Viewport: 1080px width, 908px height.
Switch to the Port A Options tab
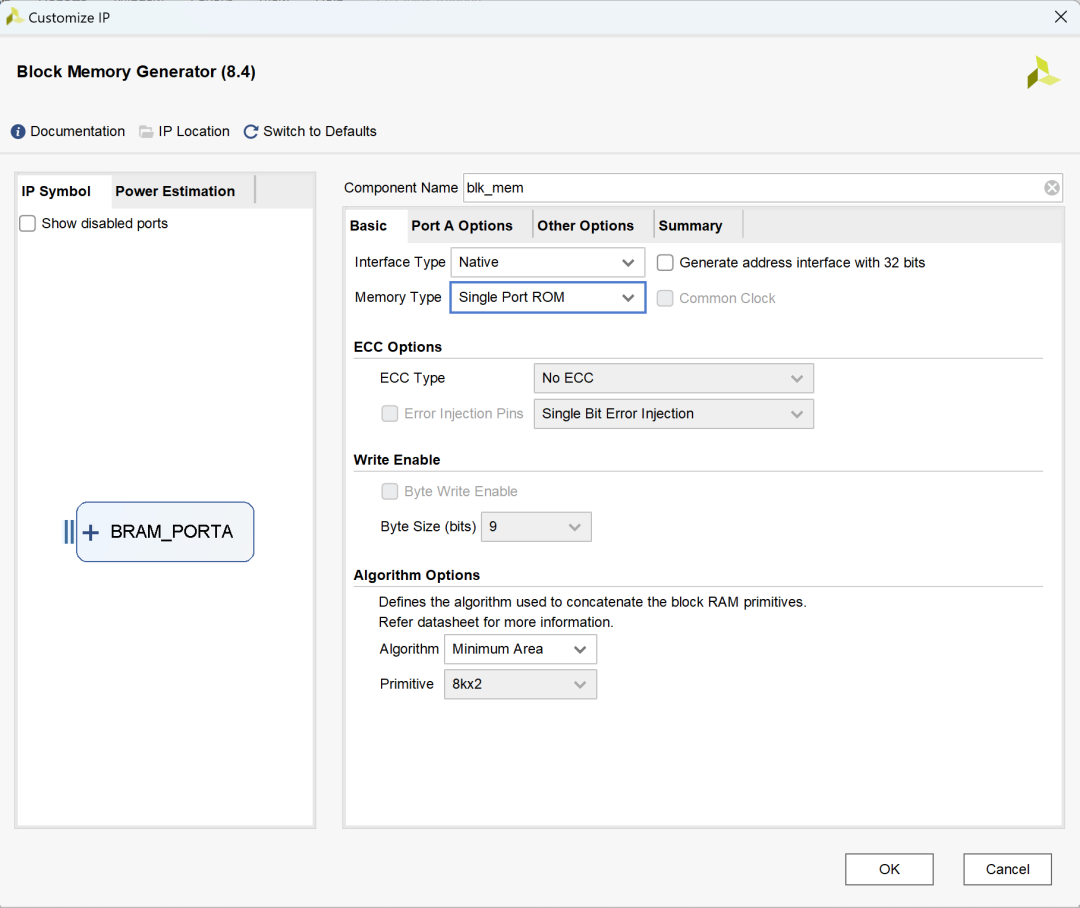click(462, 226)
